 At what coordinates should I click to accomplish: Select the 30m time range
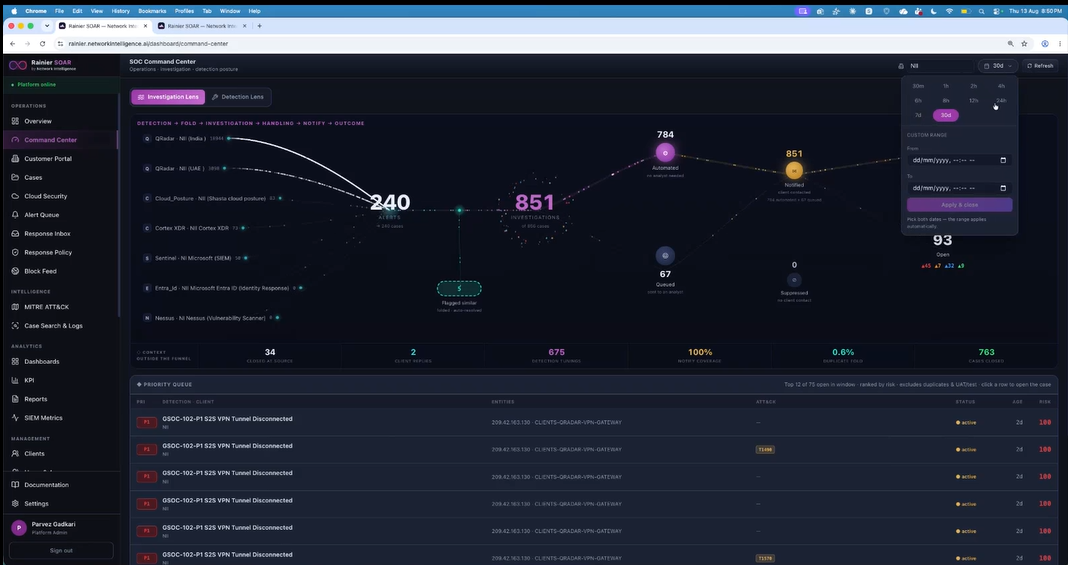pos(918,86)
